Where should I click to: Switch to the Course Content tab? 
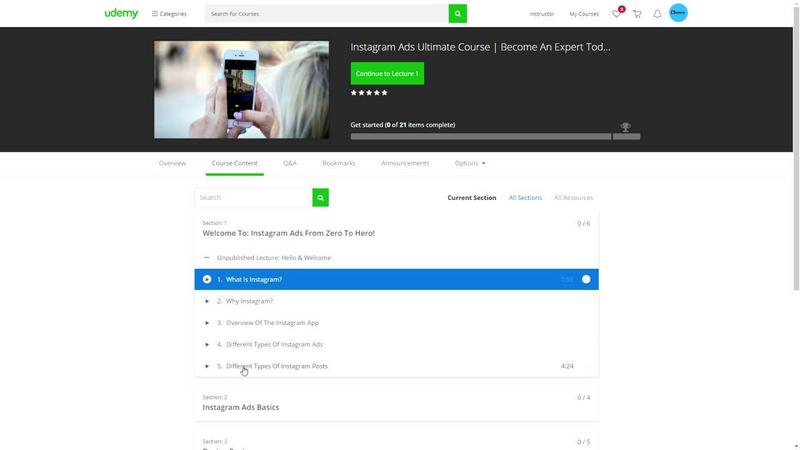(235, 163)
